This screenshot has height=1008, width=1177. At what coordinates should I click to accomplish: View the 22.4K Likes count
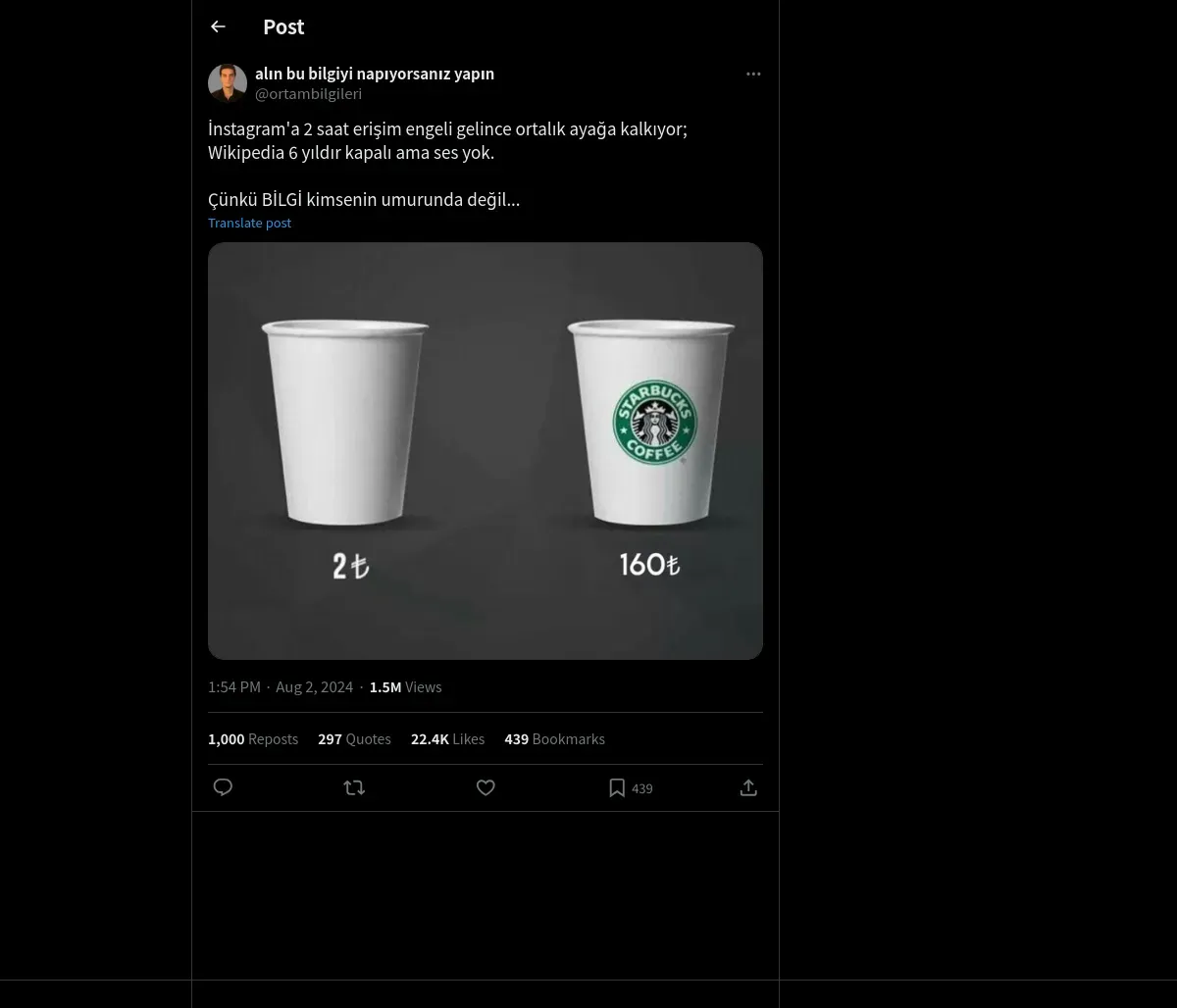[447, 739]
